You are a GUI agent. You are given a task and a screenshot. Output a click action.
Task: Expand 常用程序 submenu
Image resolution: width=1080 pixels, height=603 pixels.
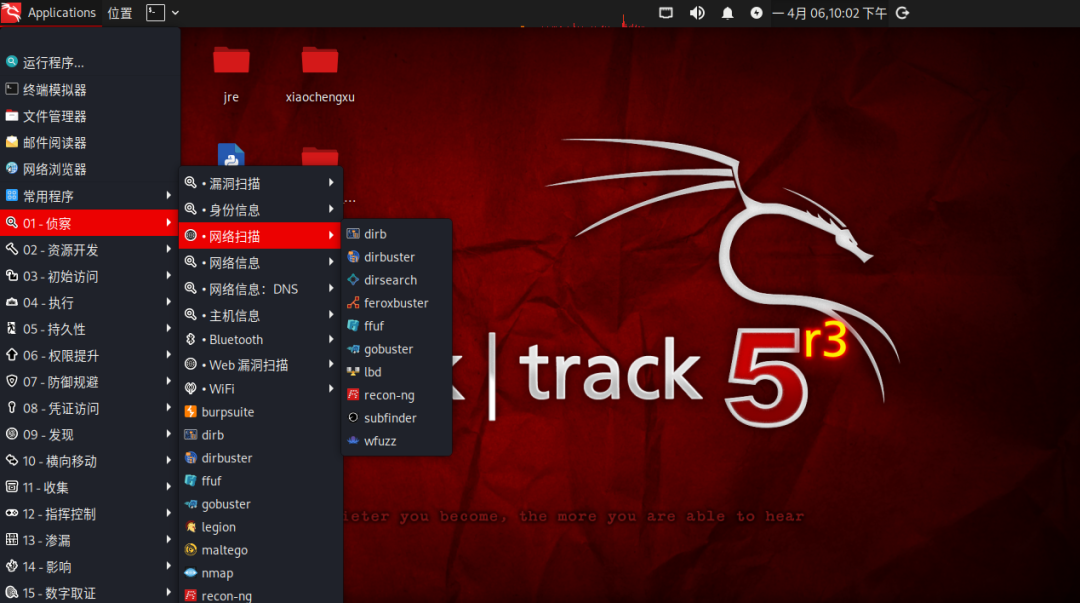click(90, 196)
